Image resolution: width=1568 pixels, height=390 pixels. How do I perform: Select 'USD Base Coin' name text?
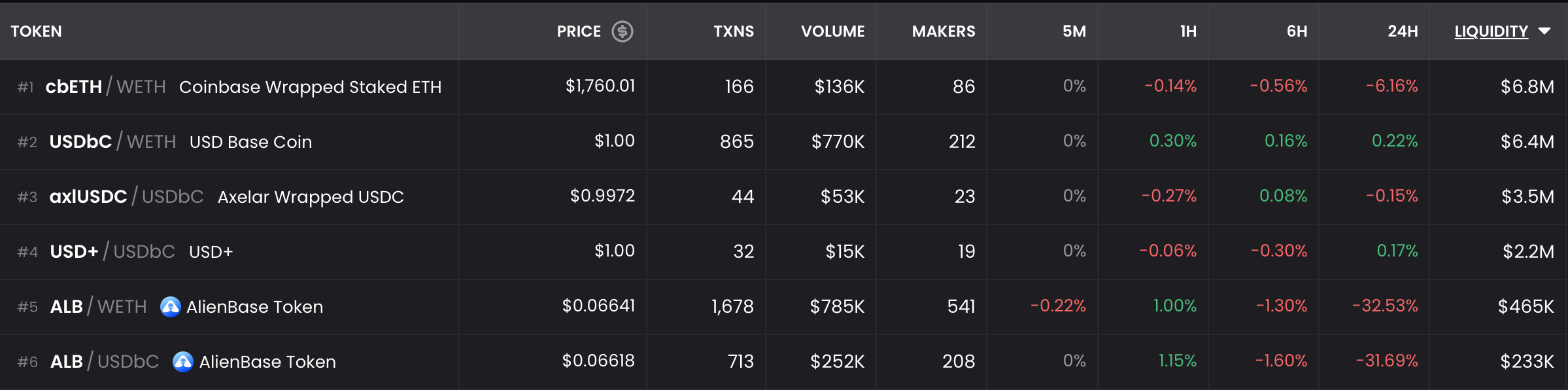pos(250,142)
